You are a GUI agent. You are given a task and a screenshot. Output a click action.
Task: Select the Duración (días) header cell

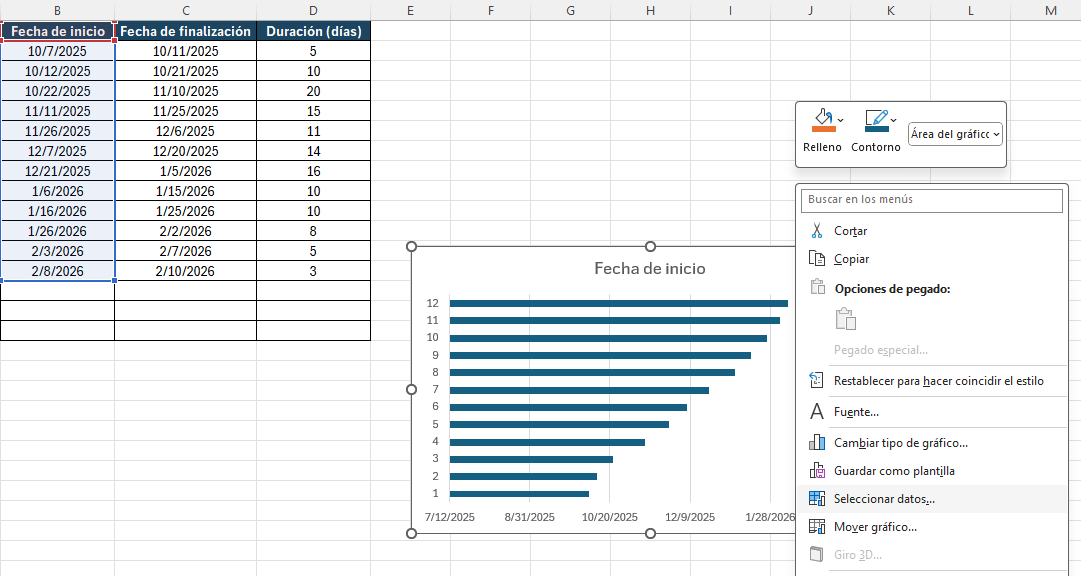click(313, 31)
